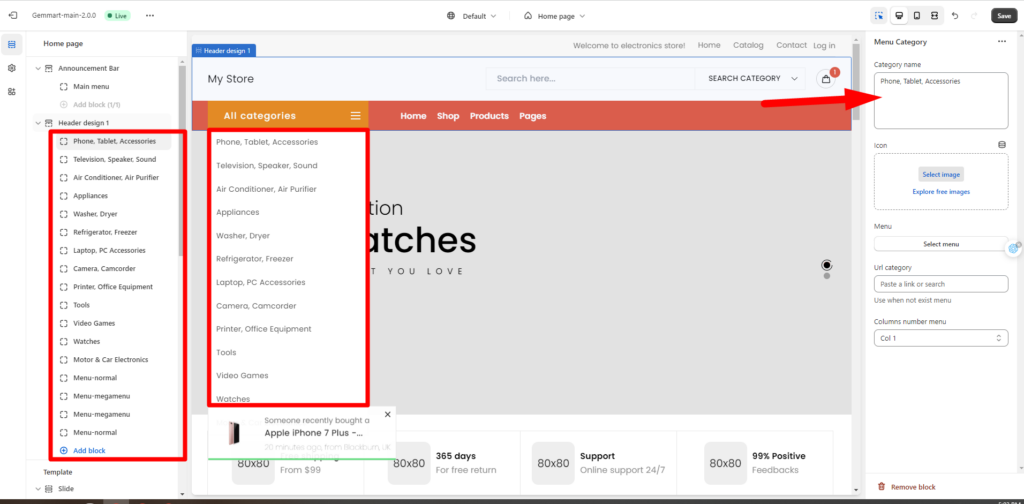Screen dimensions: 1024x504
Task: Open the App embeds icon
Action: (x=12, y=91)
